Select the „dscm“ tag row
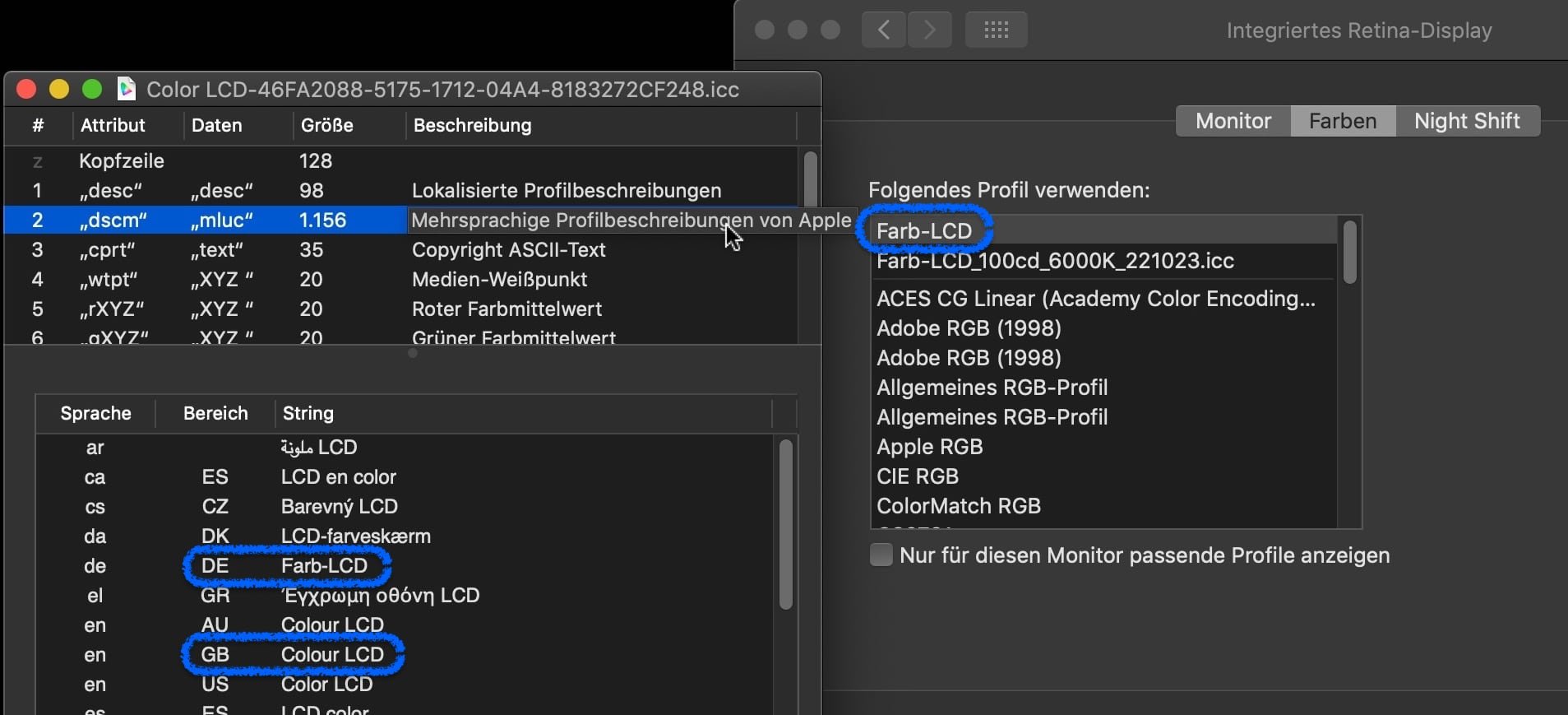1568x715 pixels. pos(401,220)
